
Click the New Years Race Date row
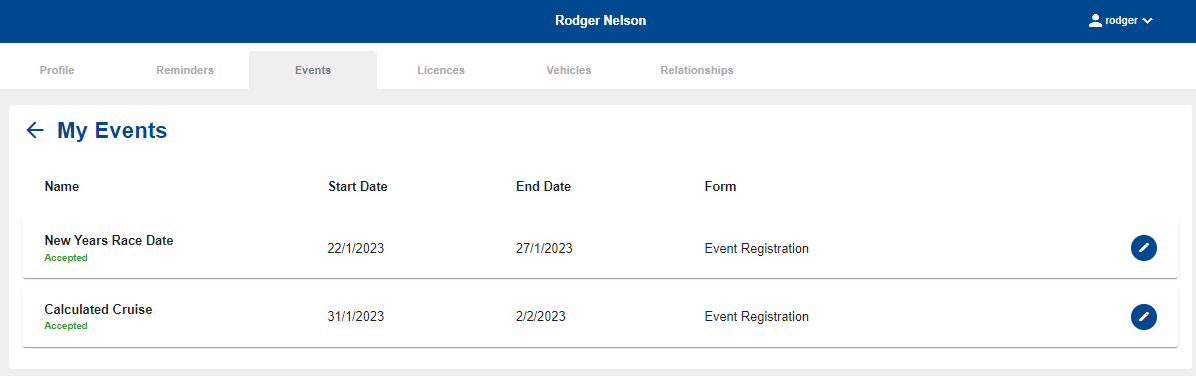point(600,248)
